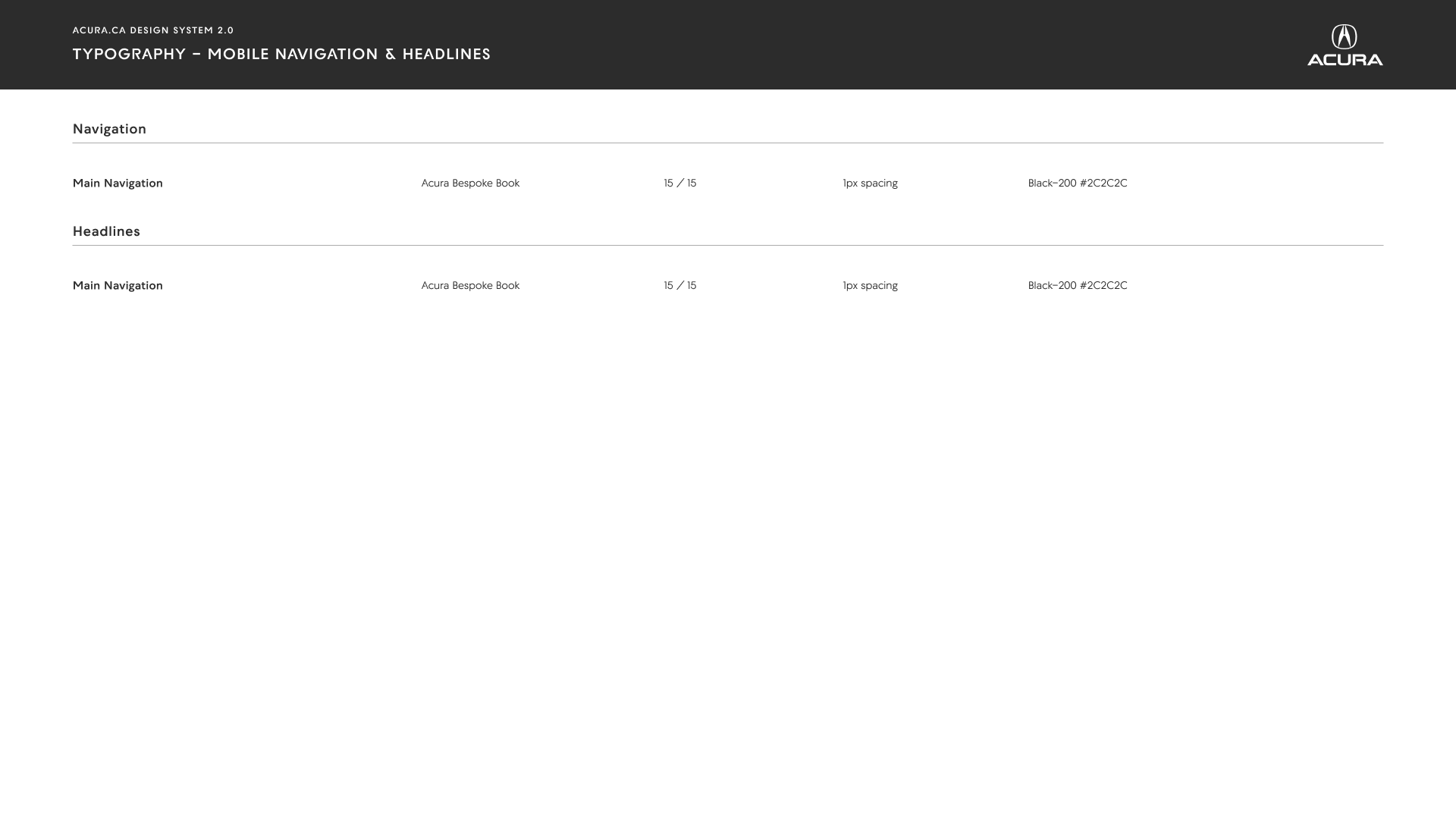Image resolution: width=1456 pixels, height=819 pixels.
Task: Select the 'ACURA.CA DESIGN SYSTEM 2.0' header text
Action: tap(153, 30)
